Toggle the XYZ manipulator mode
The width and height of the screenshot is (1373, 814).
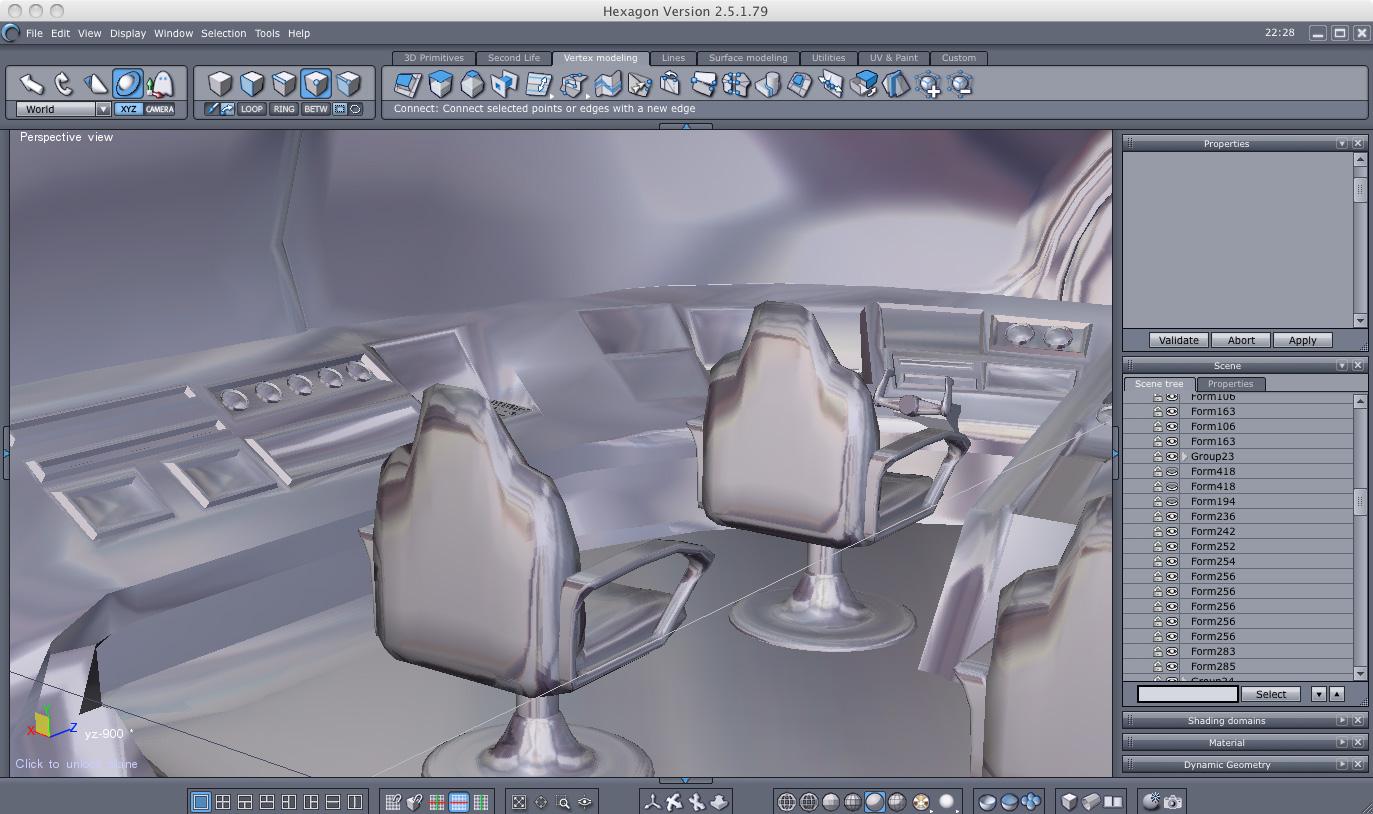(x=128, y=109)
